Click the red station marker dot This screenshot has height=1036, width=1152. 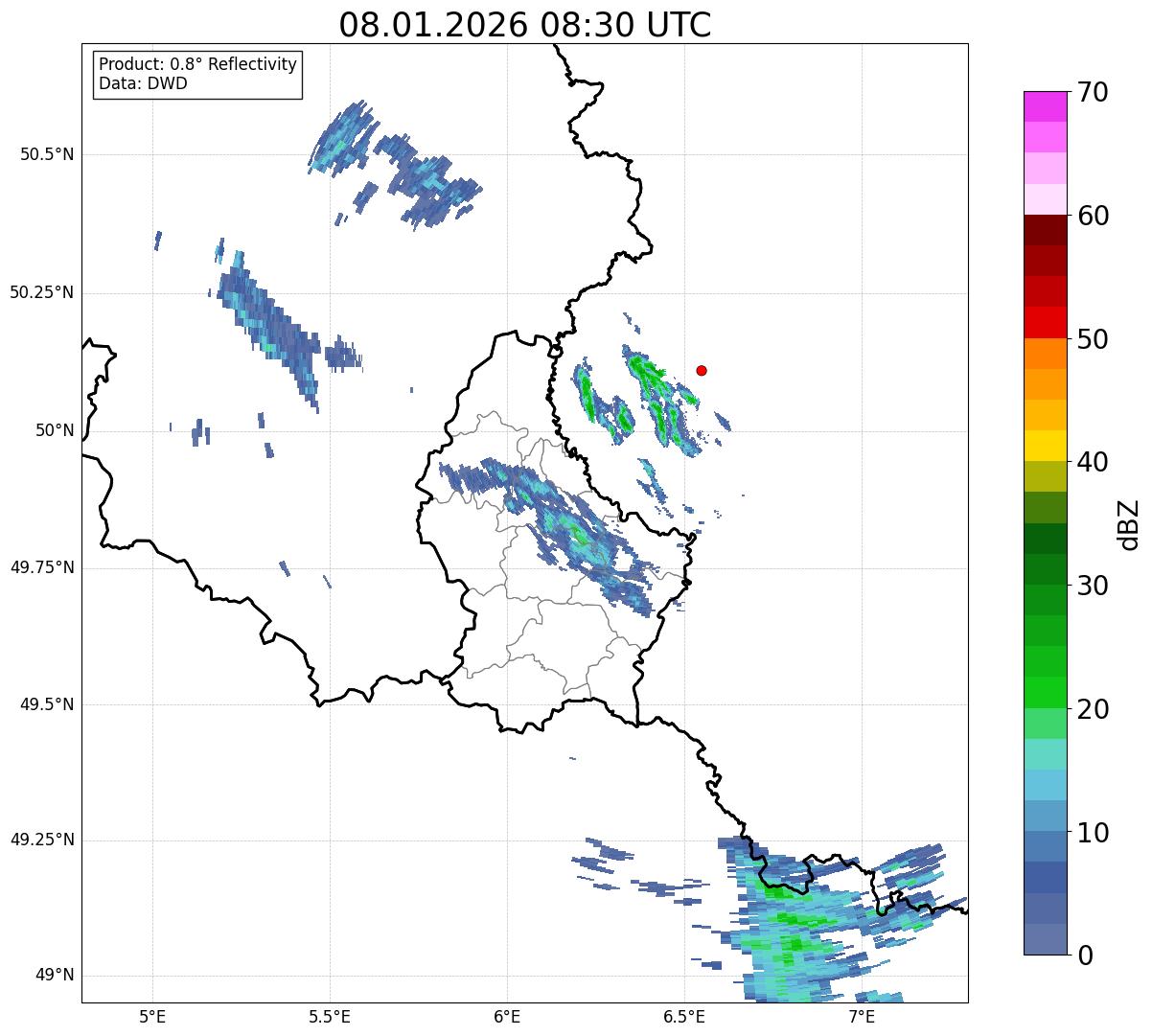[x=702, y=370]
